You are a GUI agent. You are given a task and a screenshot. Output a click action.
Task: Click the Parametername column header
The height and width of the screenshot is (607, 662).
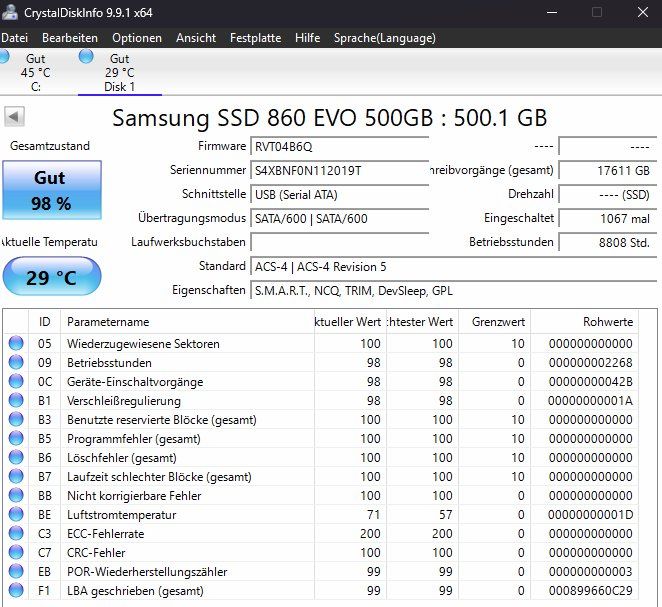point(187,322)
